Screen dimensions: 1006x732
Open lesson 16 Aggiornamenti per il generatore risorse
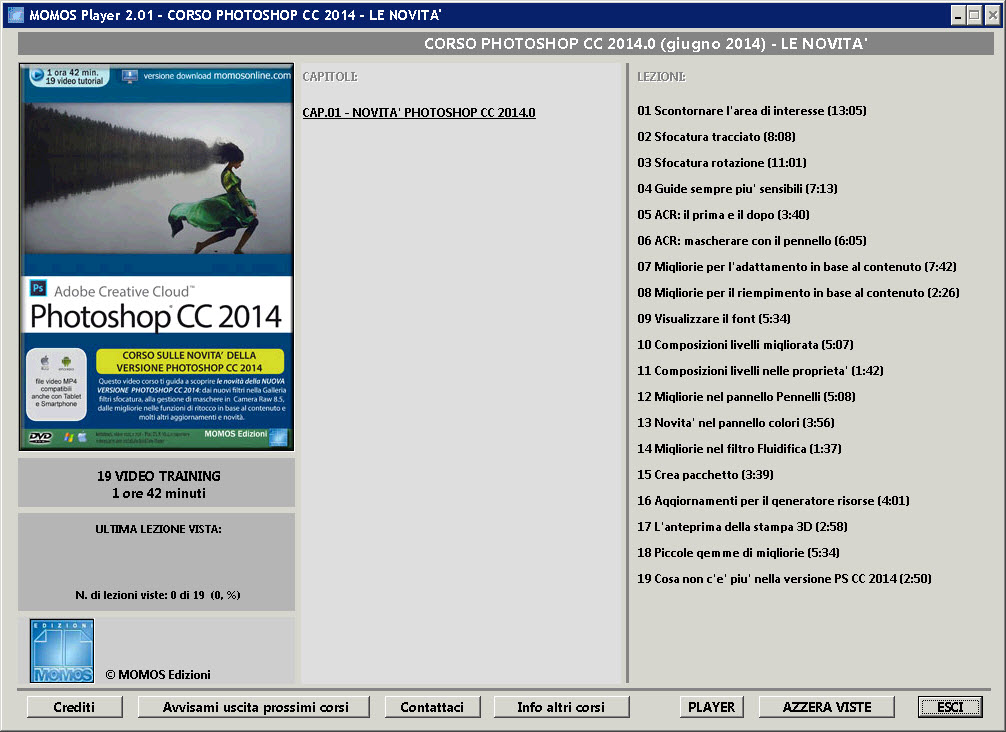coord(773,500)
